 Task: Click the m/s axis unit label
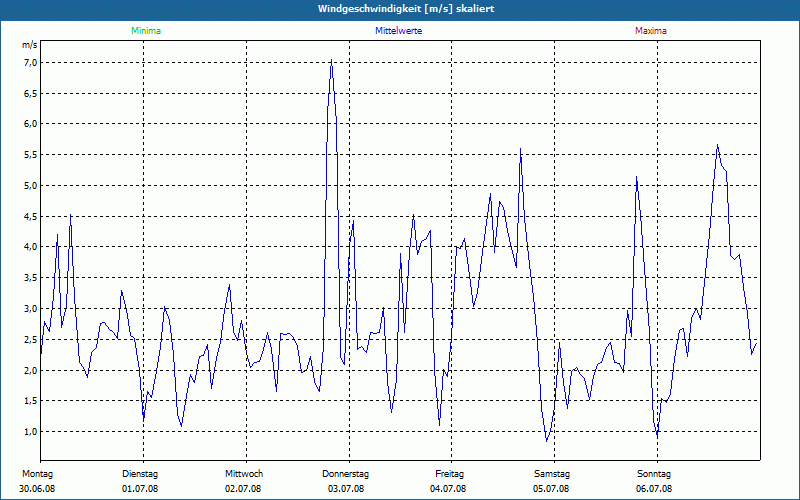pyautogui.click(x=30, y=45)
